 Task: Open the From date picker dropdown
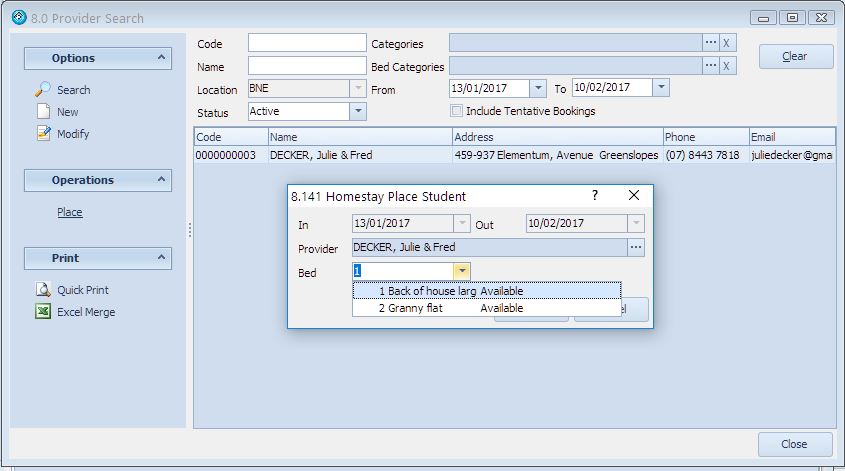click(x=538, y=88)
